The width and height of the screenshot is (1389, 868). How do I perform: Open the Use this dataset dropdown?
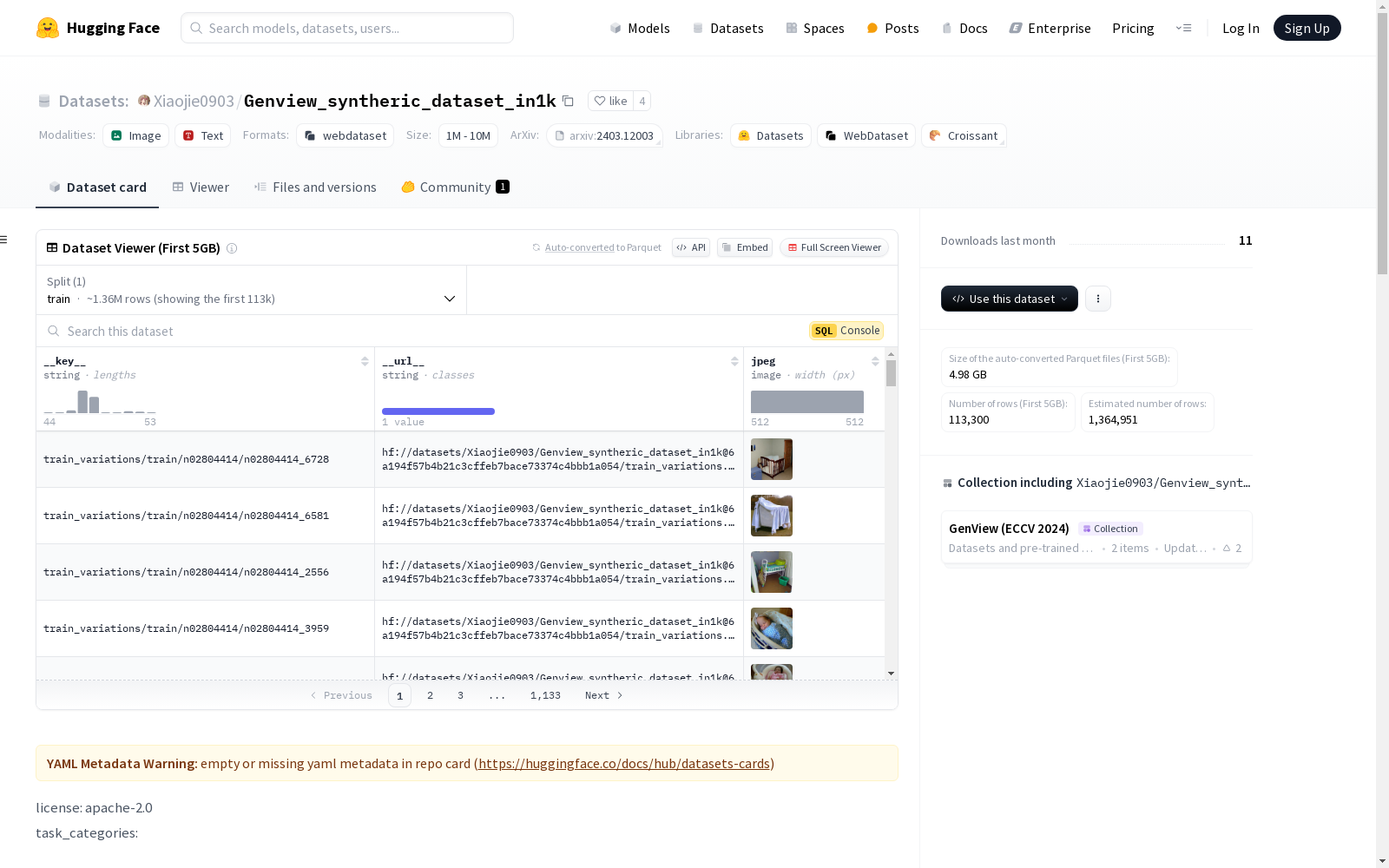(x=1010, y=299)
